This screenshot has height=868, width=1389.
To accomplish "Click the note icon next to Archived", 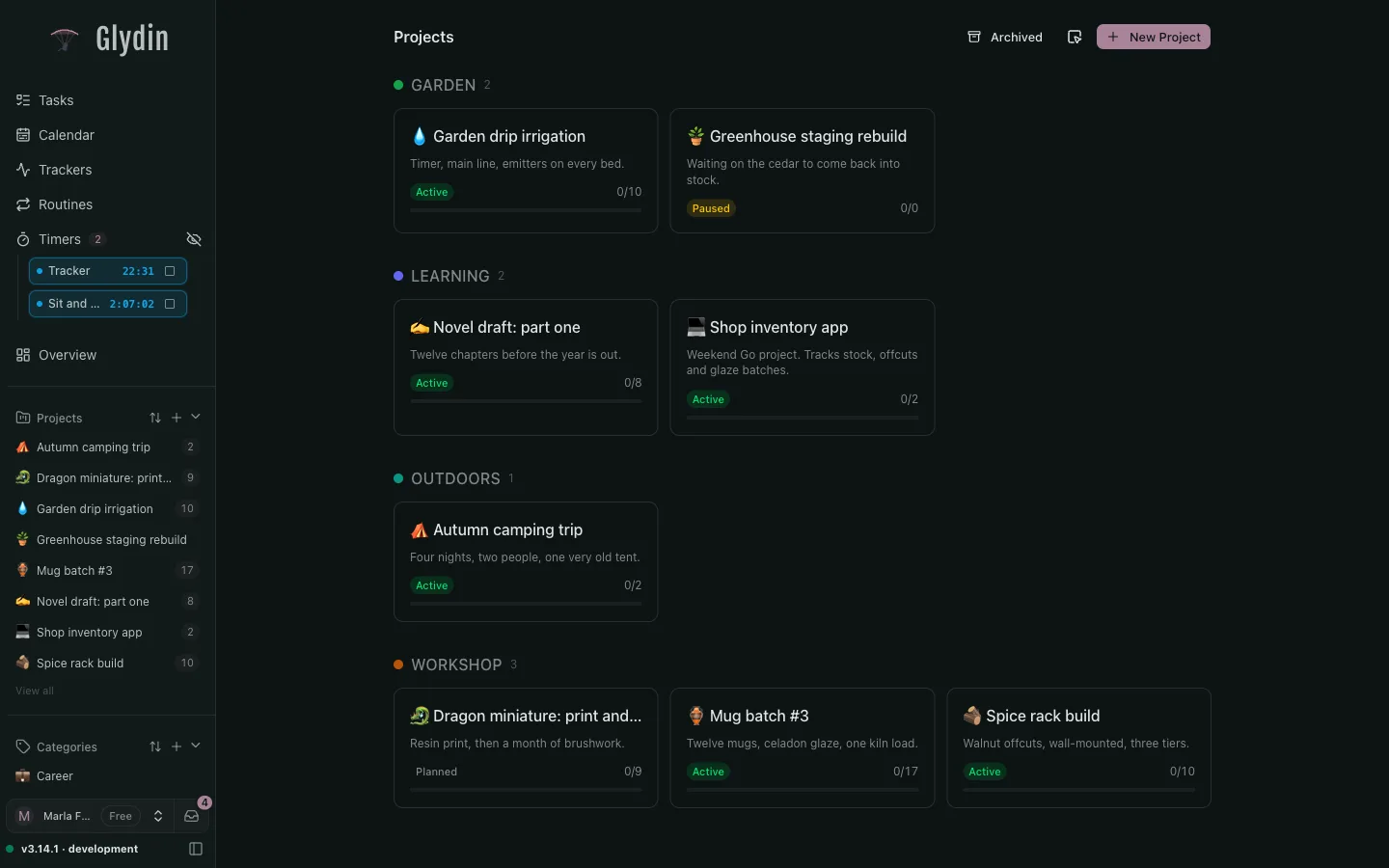I will point(1075,37).
